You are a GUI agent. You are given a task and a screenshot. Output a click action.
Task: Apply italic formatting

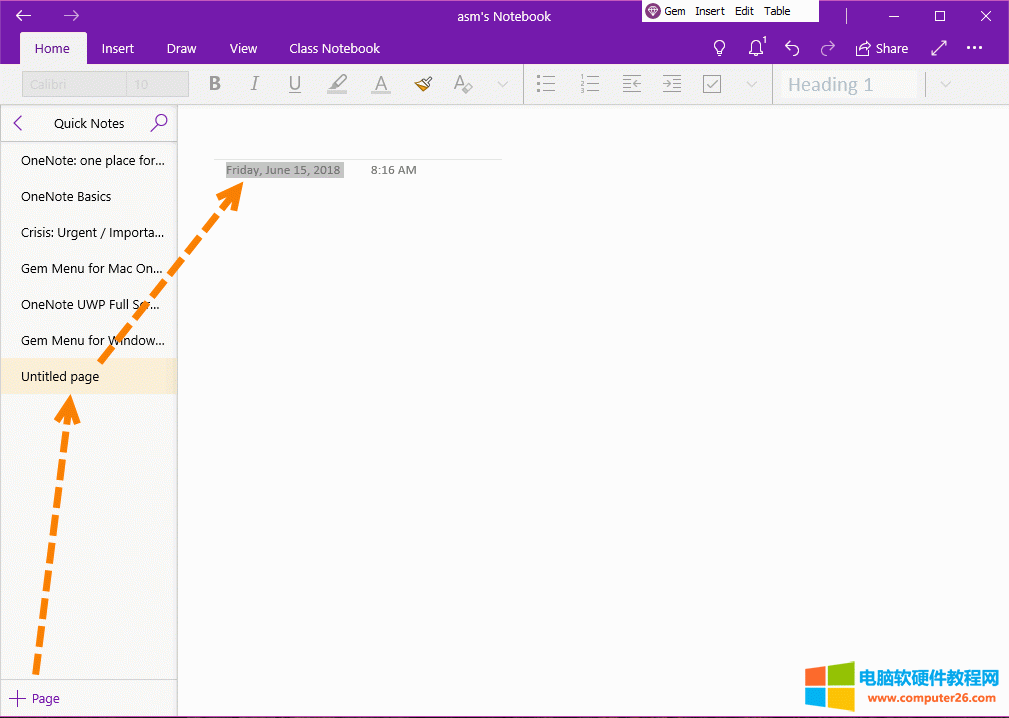(x=255, y=83)
